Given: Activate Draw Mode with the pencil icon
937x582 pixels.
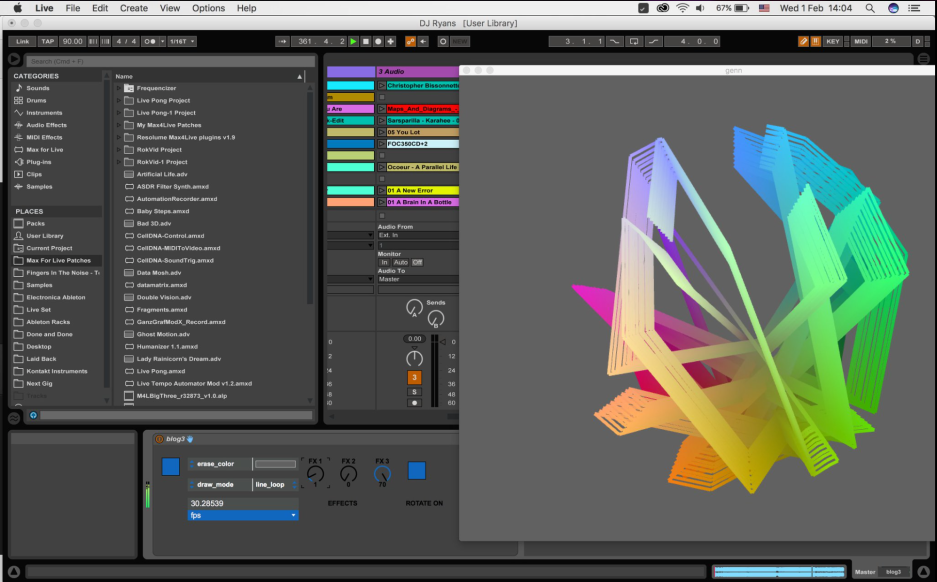Looking at the screenshot, I should point(803,42).
